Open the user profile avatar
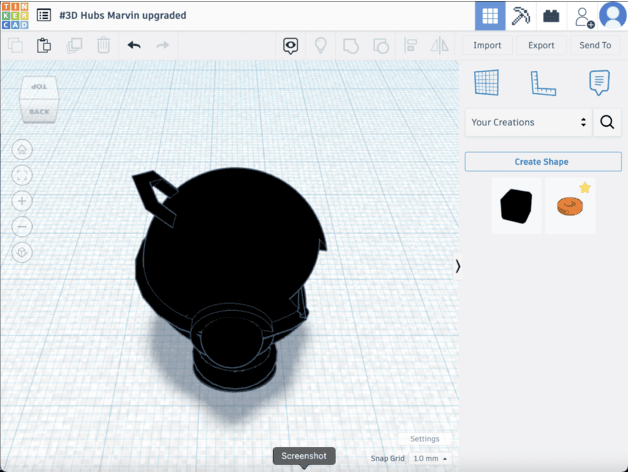628x472 pixels. 613,16
